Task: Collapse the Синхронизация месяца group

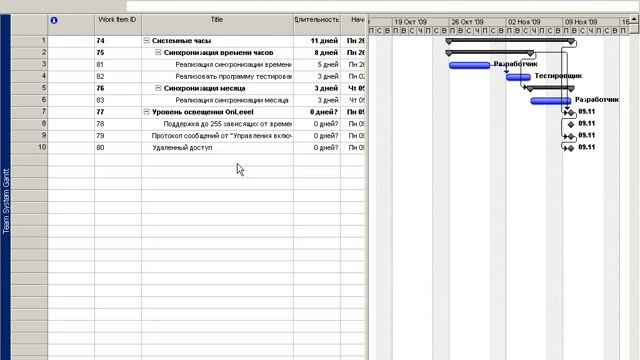Action: [158, 88]
